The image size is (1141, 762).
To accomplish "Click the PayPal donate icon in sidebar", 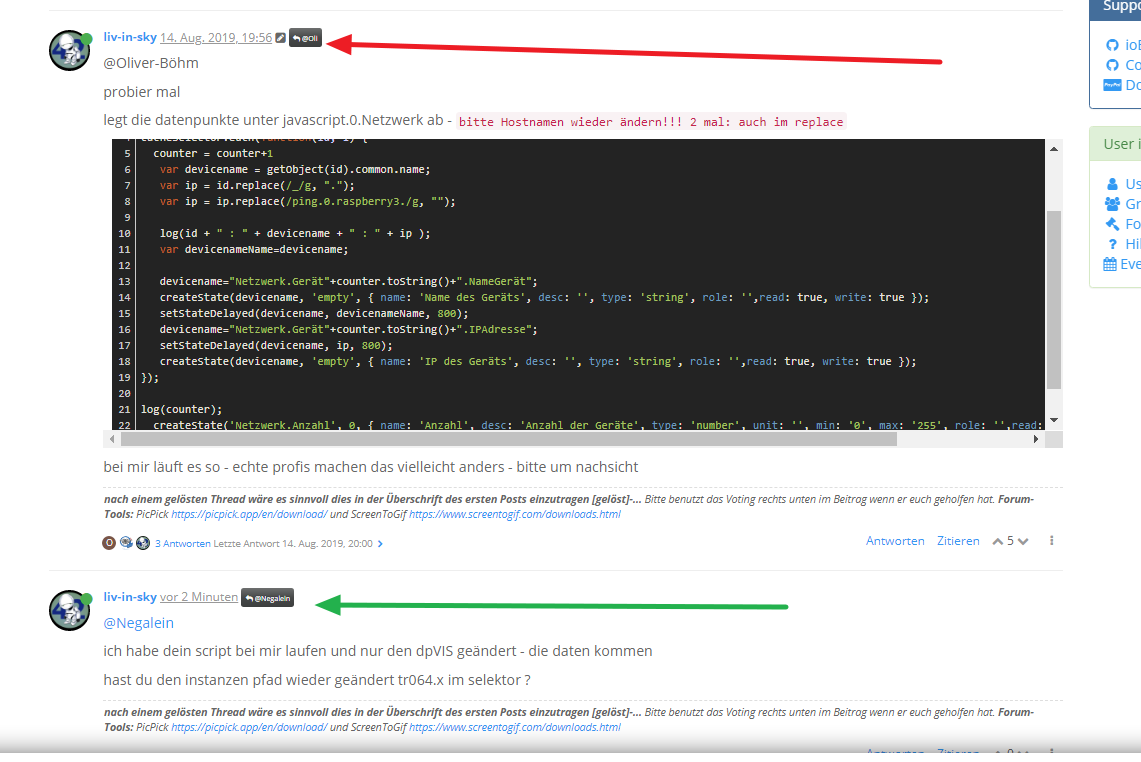I will [x=1111, y=85].
